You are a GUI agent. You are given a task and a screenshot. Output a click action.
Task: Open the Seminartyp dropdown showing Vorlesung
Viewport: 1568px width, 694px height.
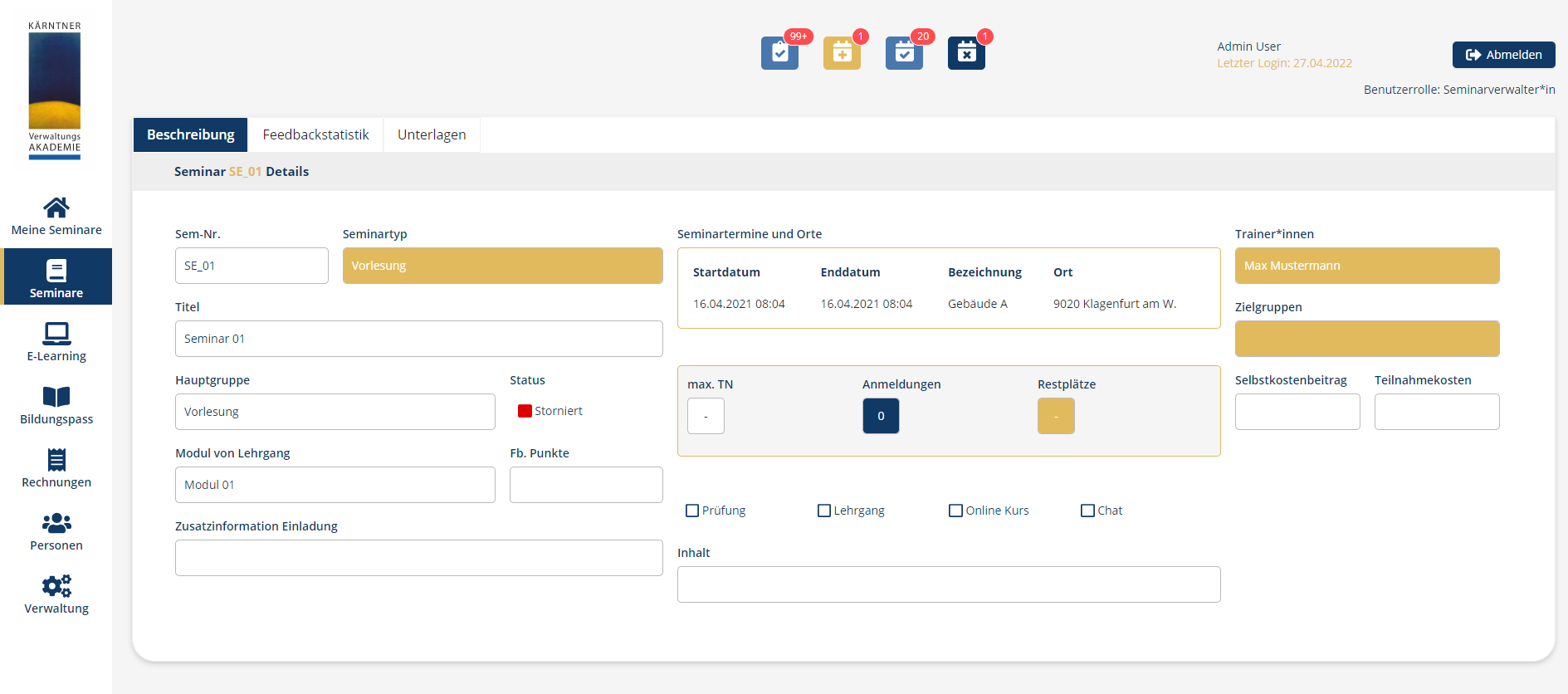click(x=502, y=266)
